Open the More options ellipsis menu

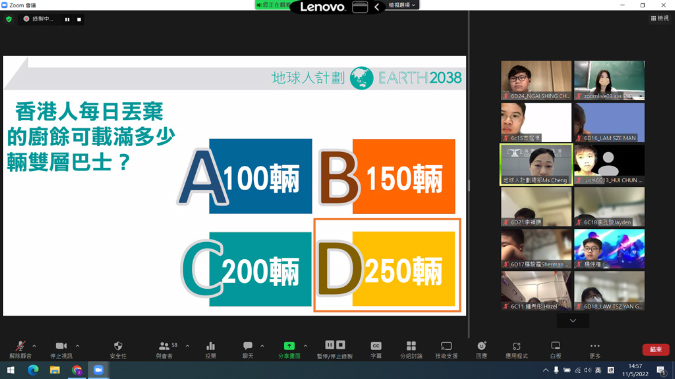tap(595, 349)
